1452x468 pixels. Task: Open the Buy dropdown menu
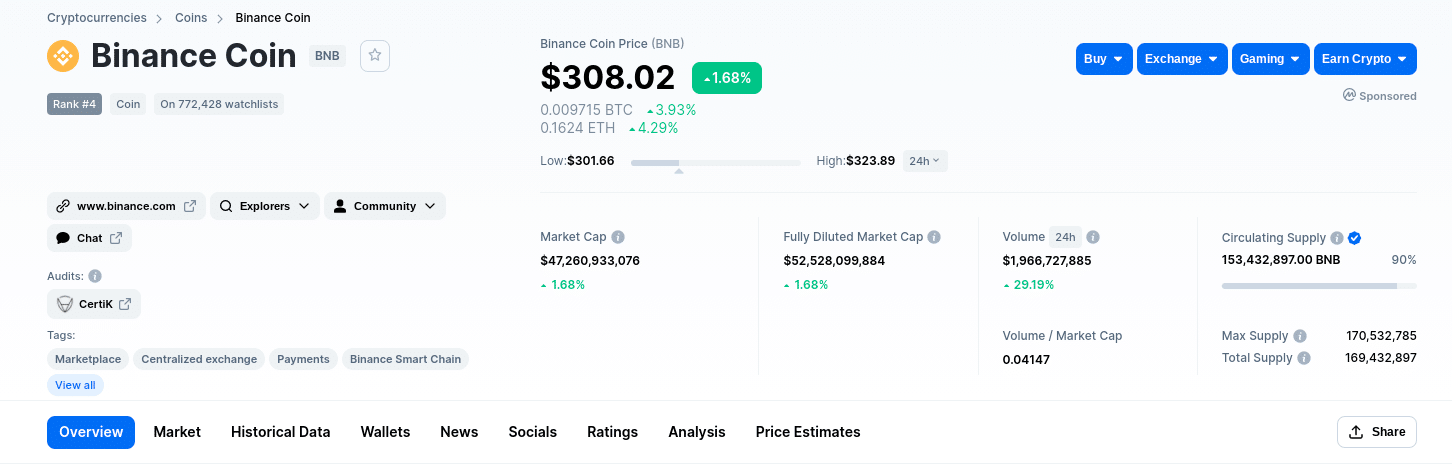pyautogui.click(x=1104, y=59)
